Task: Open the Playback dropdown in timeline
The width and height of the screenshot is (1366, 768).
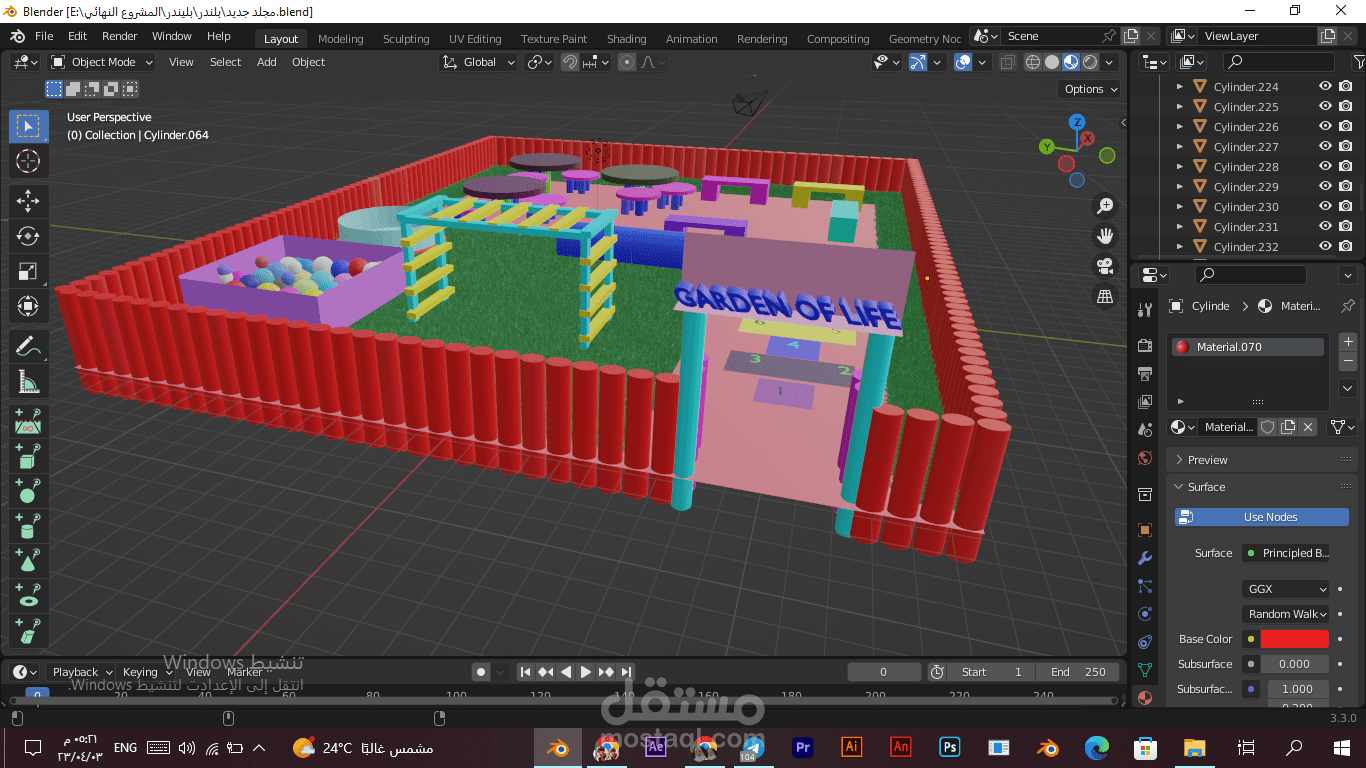Action: [x=81, y=672]
